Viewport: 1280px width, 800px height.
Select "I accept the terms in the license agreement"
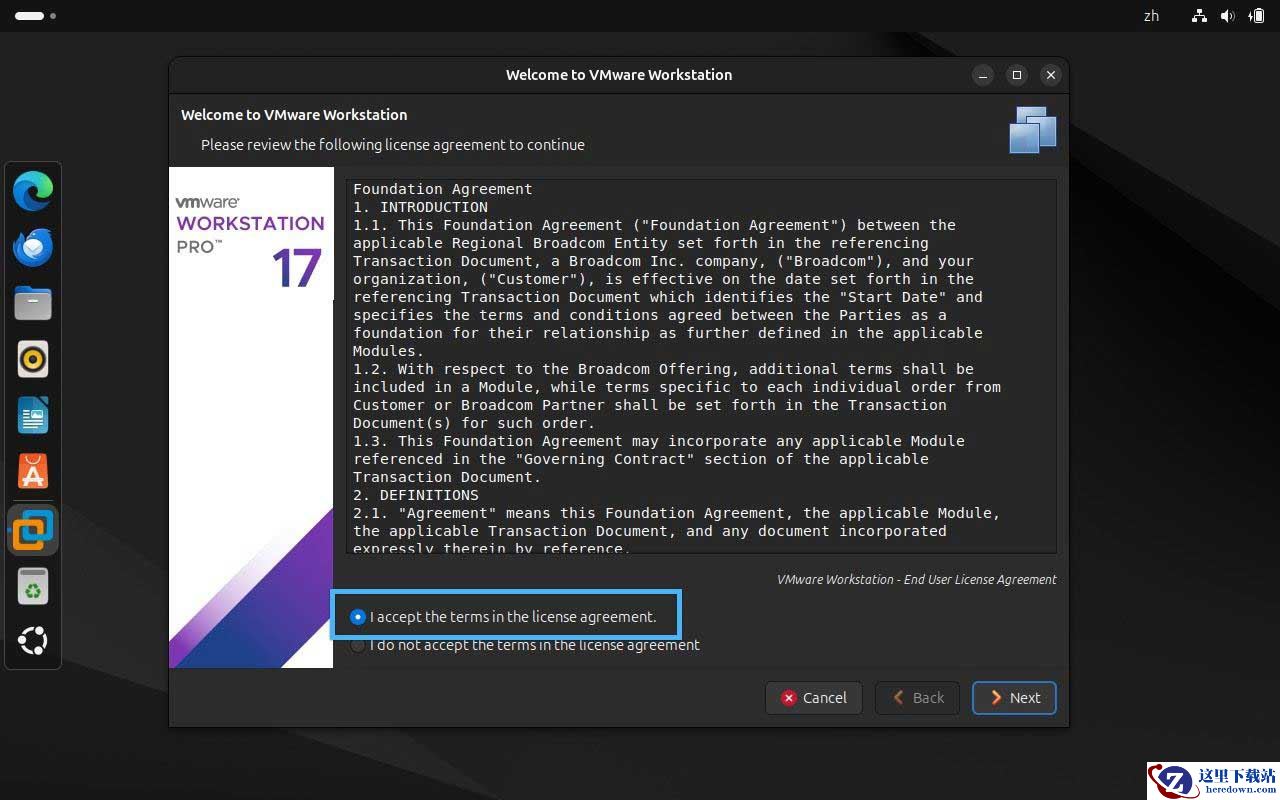[503, 617]
